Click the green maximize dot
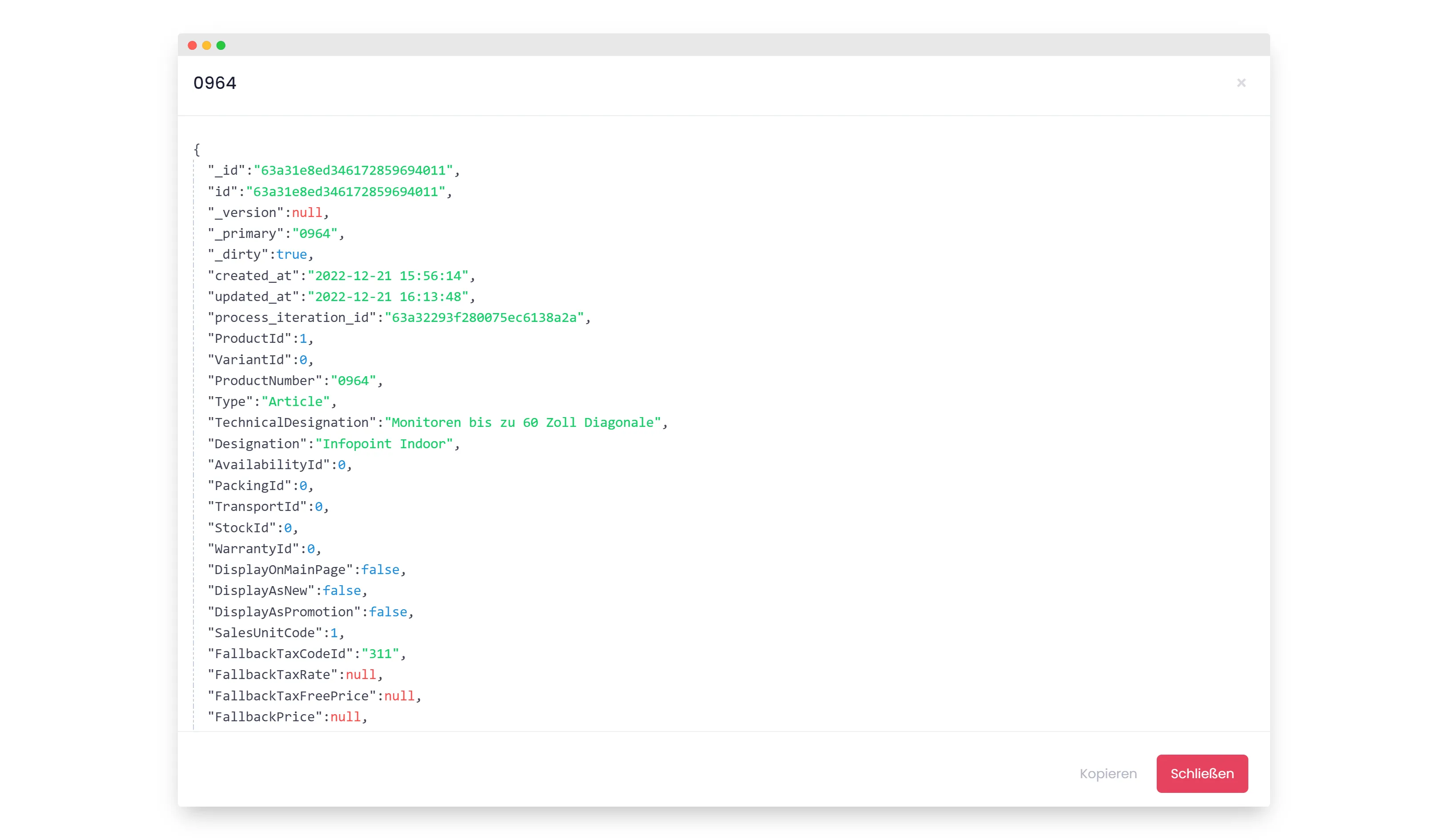This screenshot has width=1448, height=840. [221, 45]
